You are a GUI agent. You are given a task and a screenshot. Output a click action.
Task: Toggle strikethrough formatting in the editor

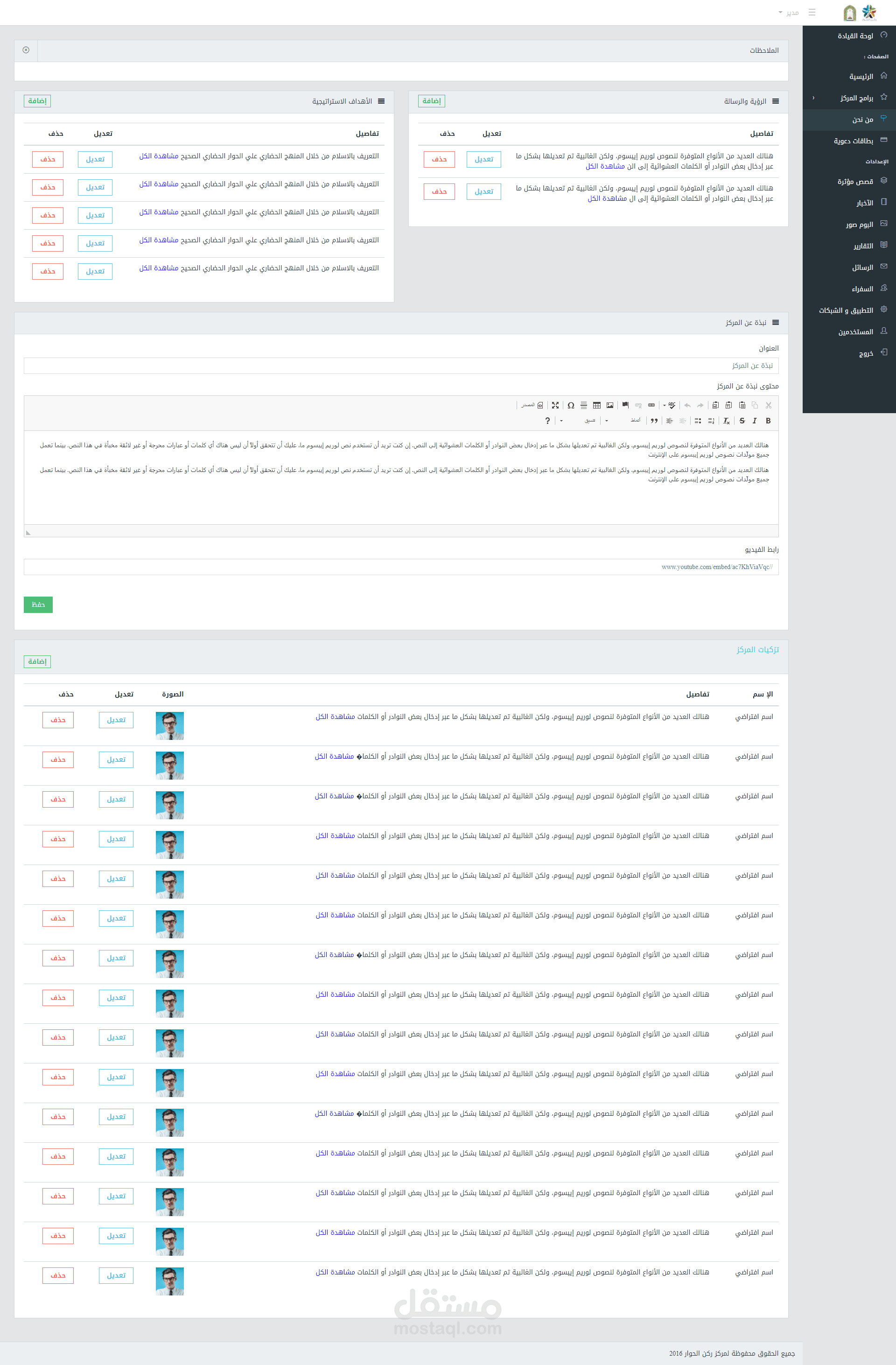(x=742, y=421)
